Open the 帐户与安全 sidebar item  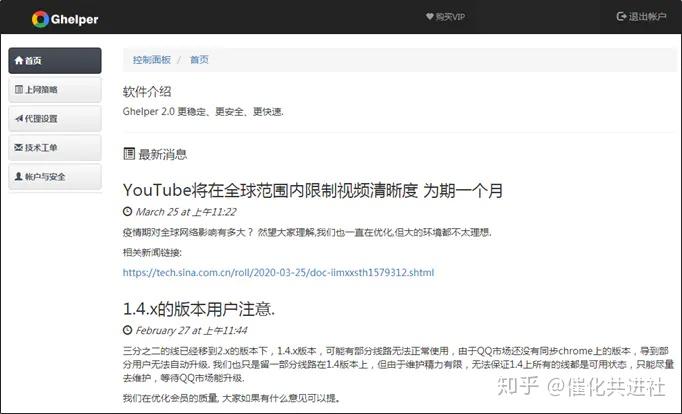55,177
